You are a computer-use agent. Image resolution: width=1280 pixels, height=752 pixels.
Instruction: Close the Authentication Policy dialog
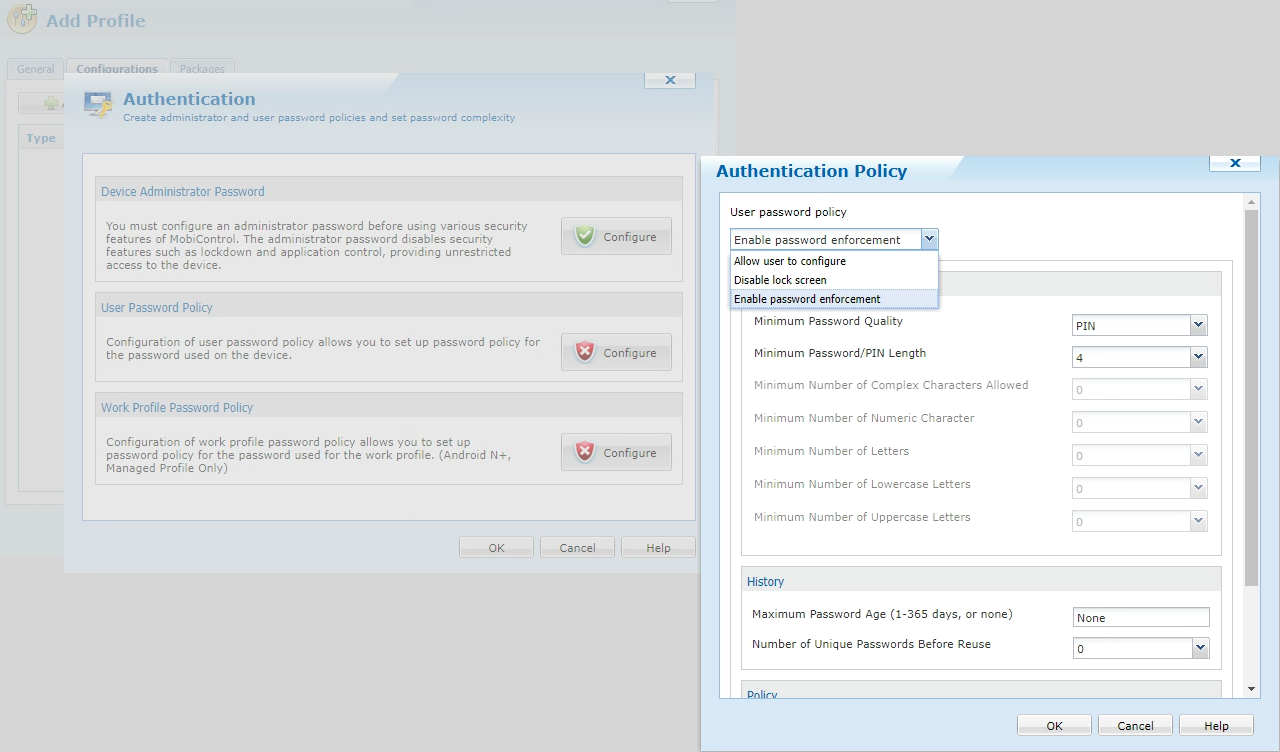click(x=1235, y=162)
